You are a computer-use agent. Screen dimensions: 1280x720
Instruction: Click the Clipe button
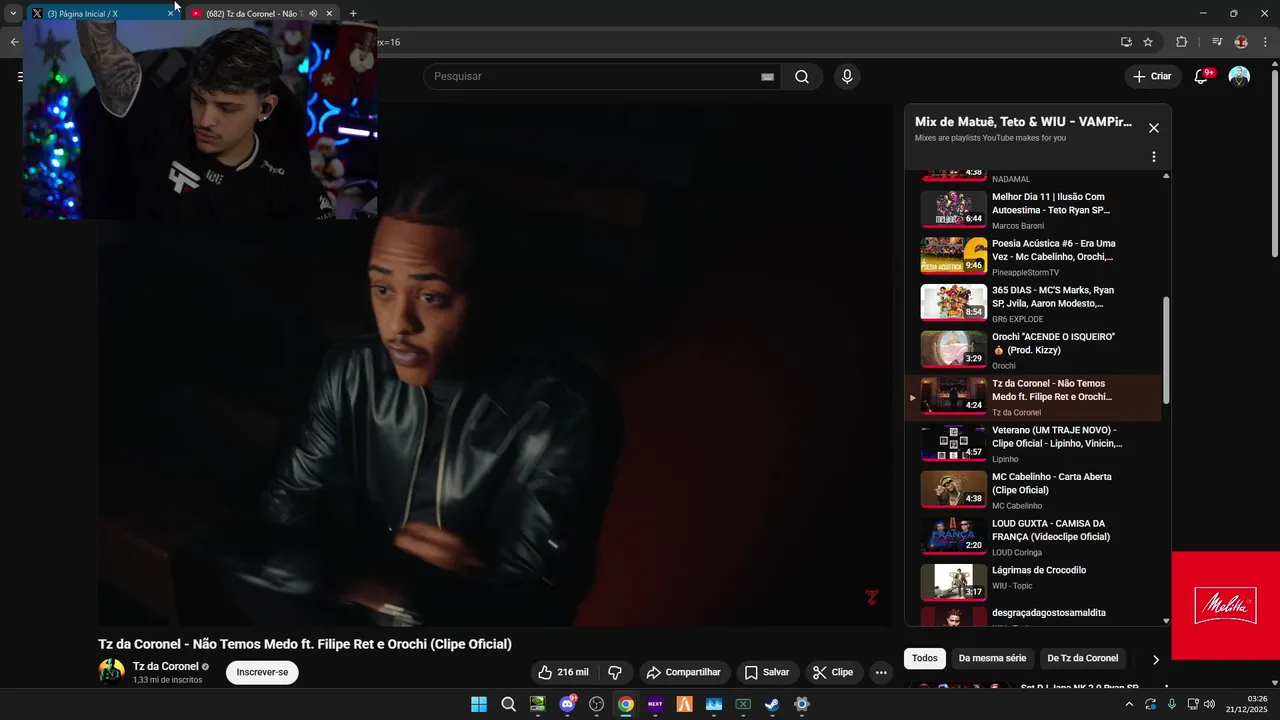[x=833, y=672]
